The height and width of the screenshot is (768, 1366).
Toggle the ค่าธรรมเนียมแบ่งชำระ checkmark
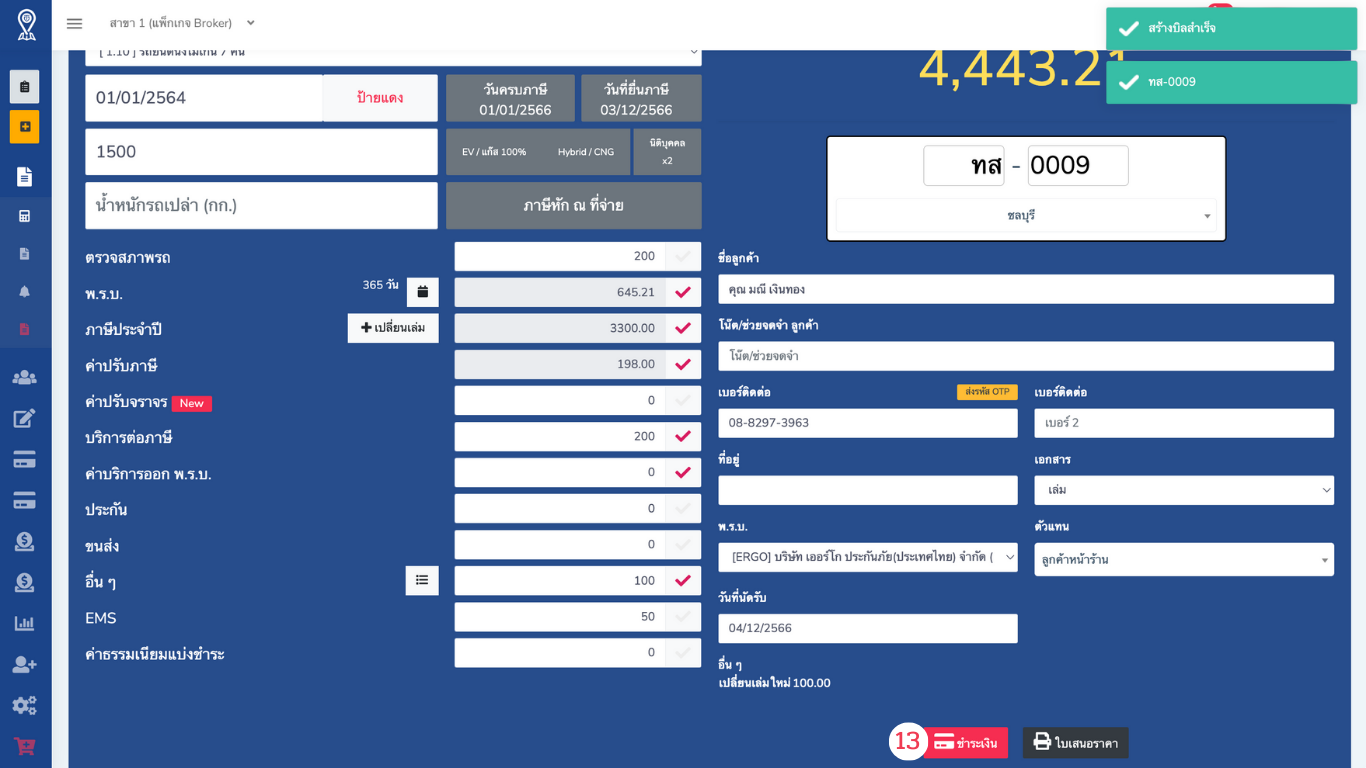(683, 652)
